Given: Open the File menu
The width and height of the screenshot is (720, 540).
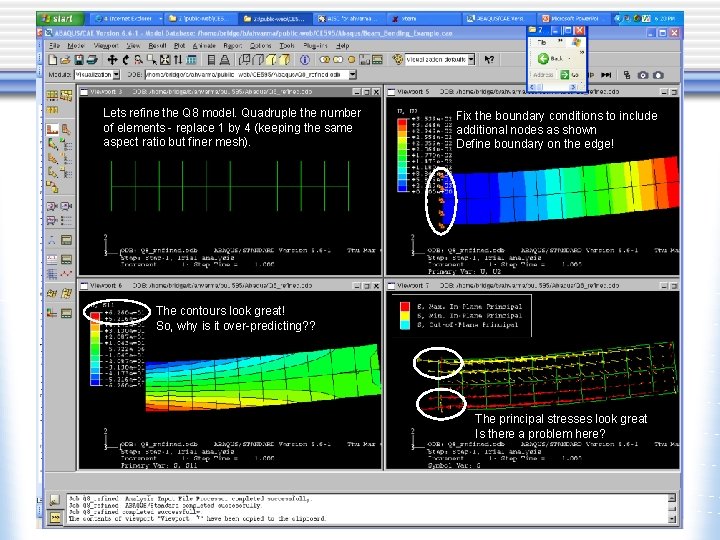Looking at the screenshot, I should [55, 45].
